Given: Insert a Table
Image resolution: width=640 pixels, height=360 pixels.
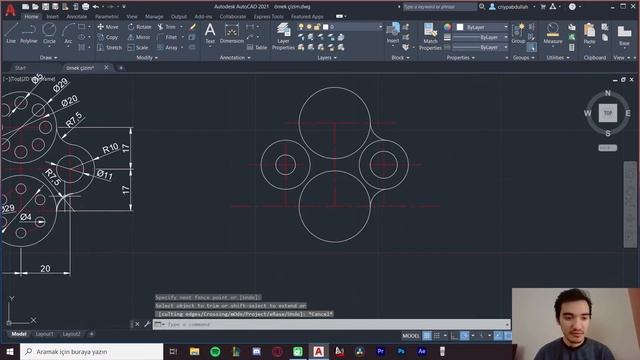Looking at the screenshot, I should (257, 48).
